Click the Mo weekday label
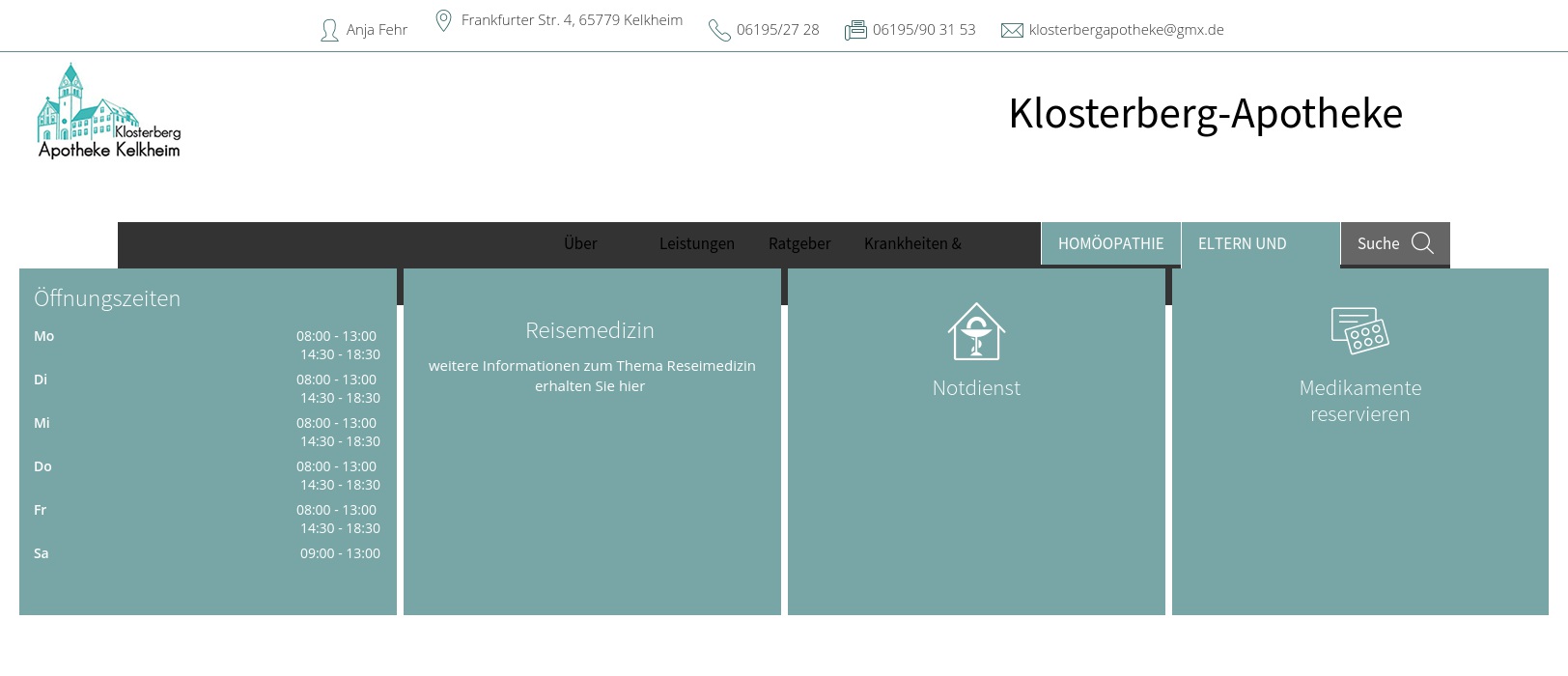The image size is (1568, 676). [x=43, y=336]
